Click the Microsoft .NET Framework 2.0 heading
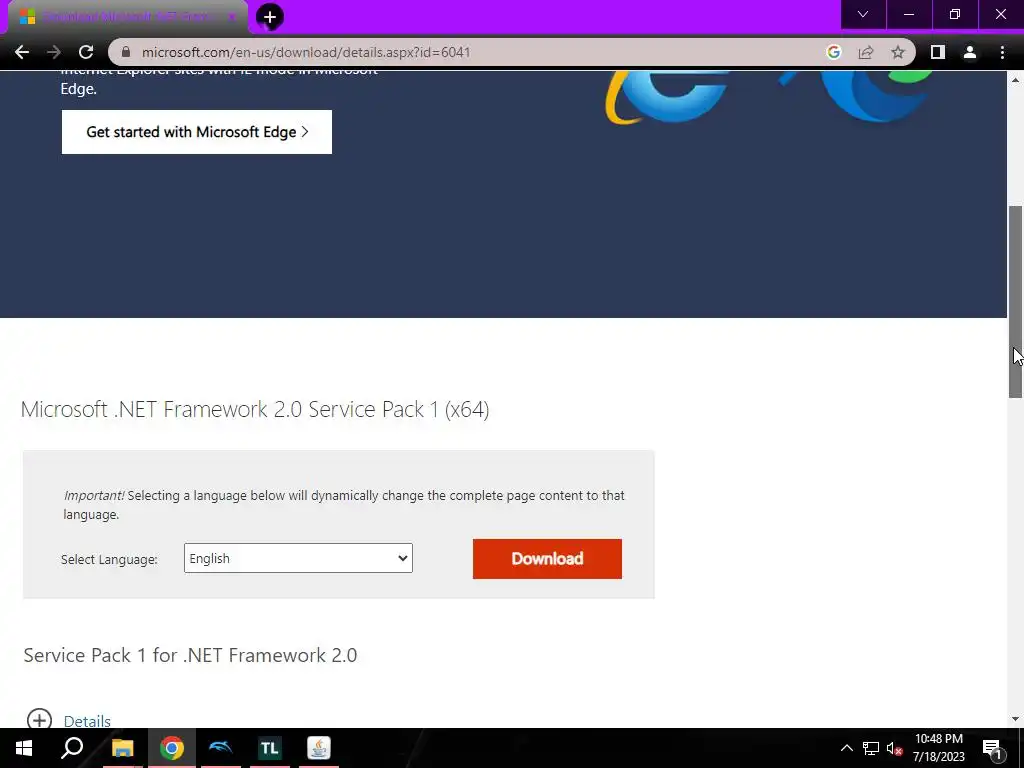This screenshot has height=768, width=1024. pyautogui.click(x=255, y=409)
